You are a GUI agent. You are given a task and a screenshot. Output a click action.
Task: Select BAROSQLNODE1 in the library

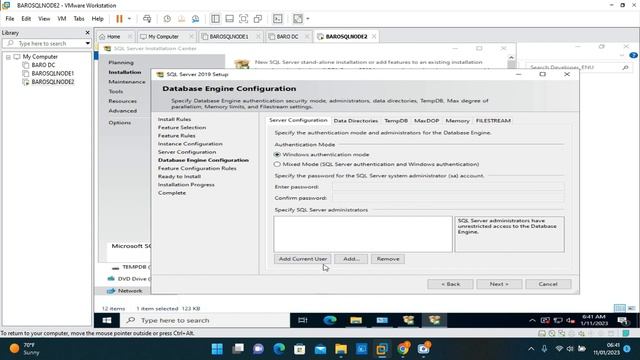coord(52,73)
